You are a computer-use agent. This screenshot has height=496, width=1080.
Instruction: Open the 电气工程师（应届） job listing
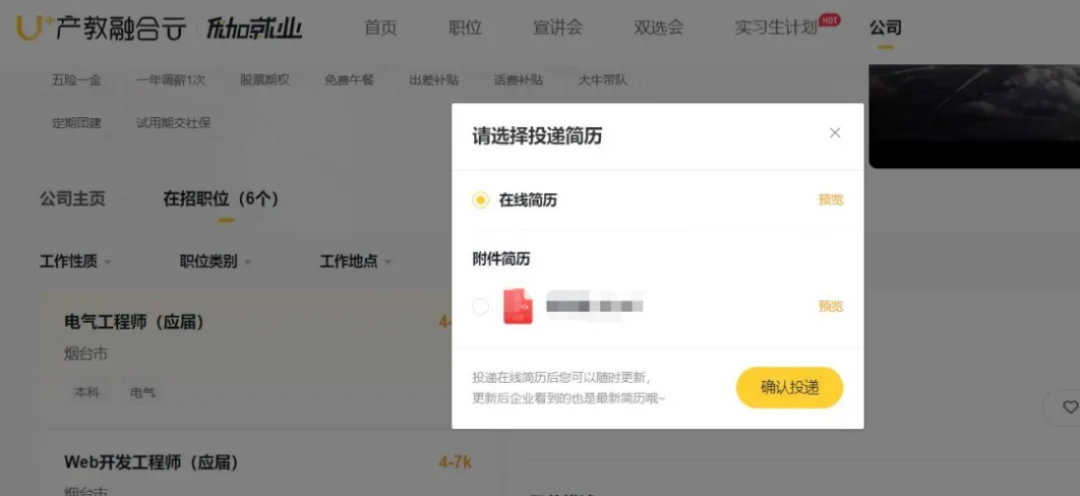coord(135,322)
